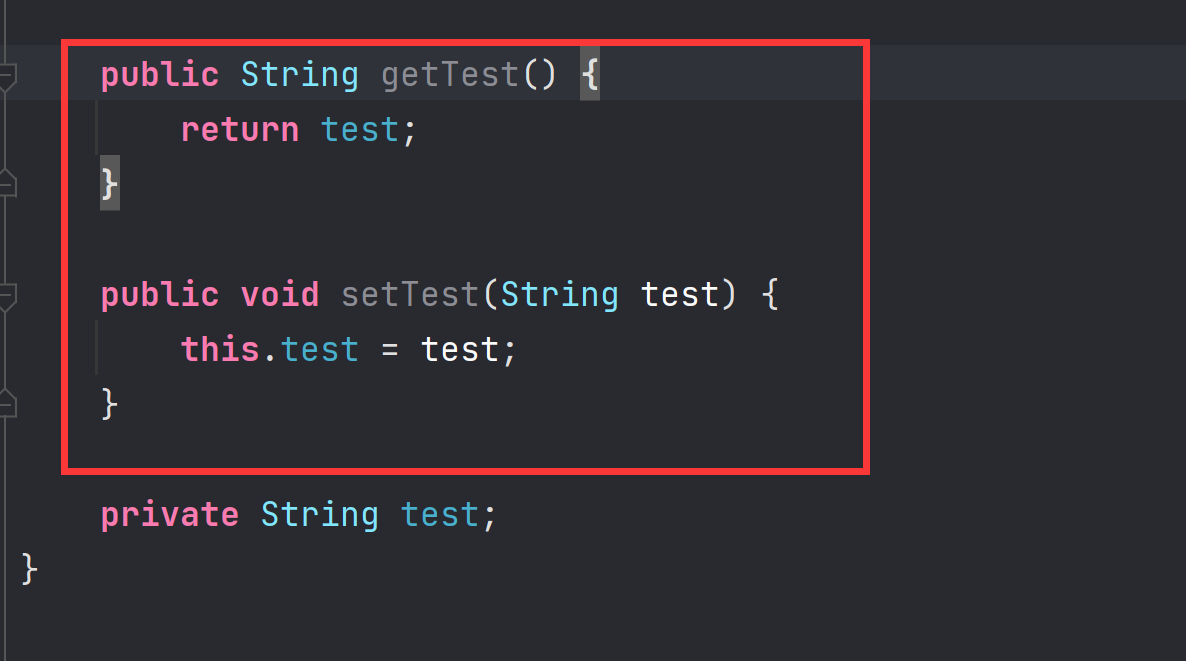Collapse the setTest method fold marker

(x=7, y=296)
